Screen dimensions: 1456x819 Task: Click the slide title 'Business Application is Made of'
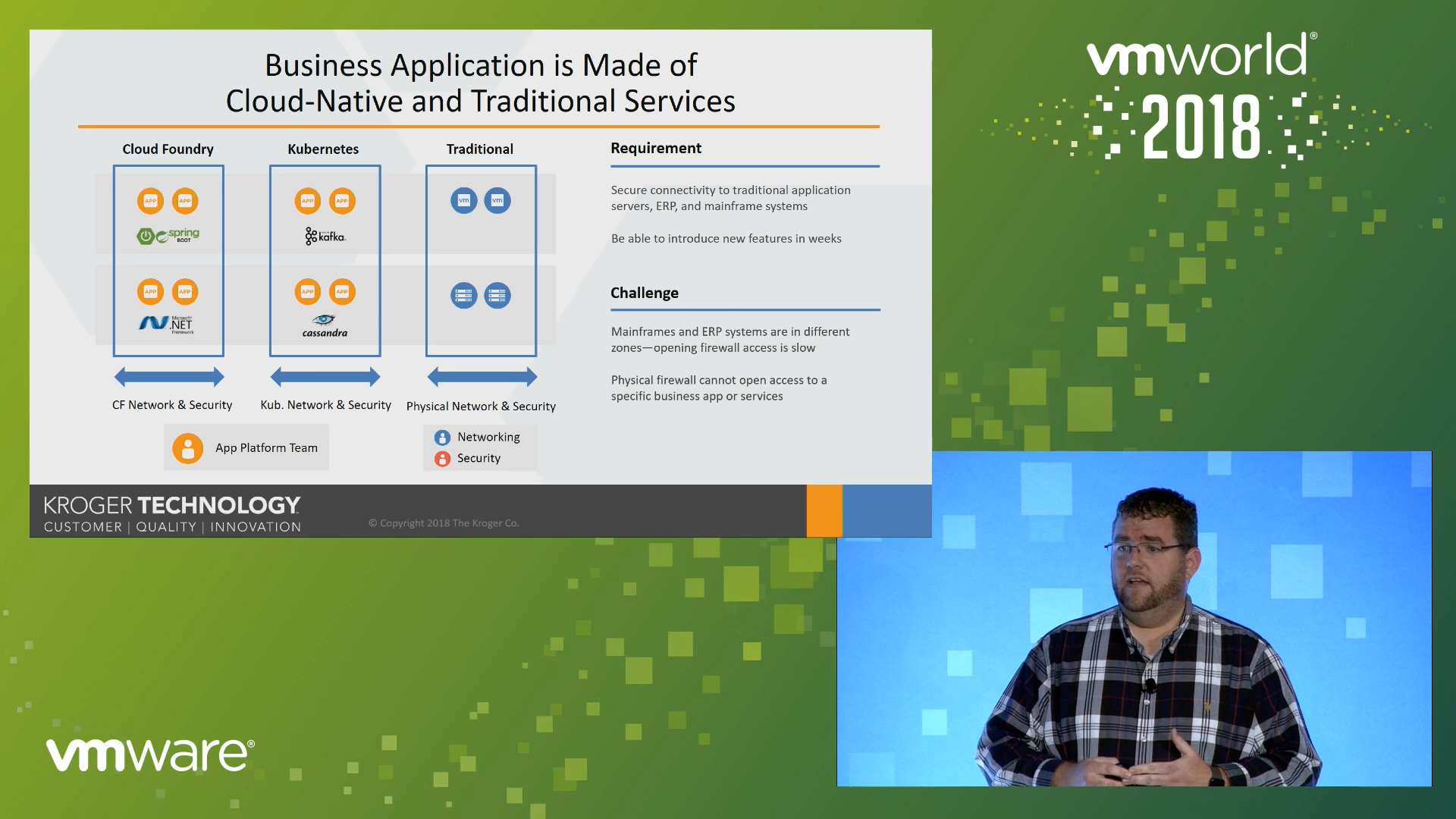click(481, 65)
